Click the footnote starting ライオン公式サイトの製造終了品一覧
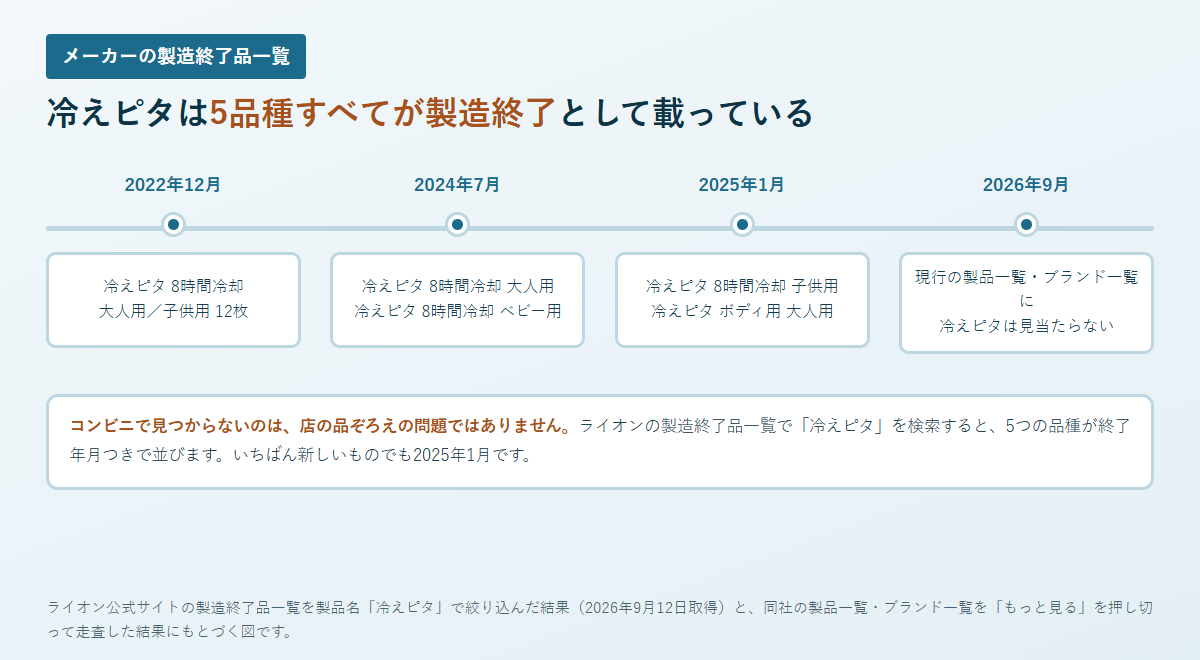The image size is (1200, 660). click(600, 619)
